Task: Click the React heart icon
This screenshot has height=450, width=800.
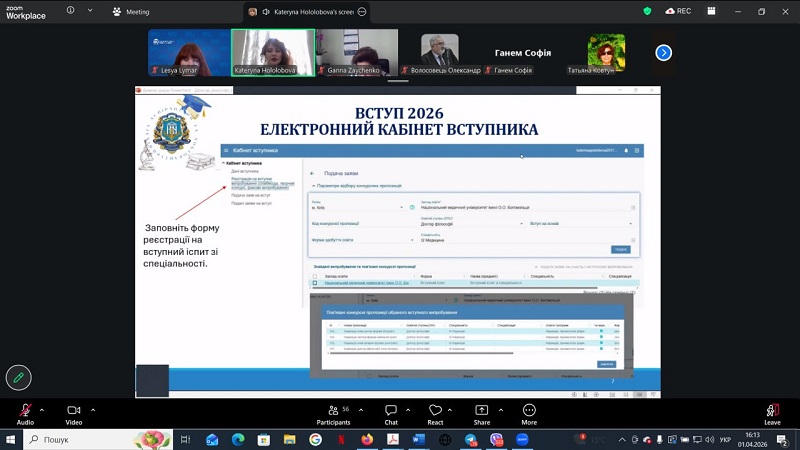Action: [x=435, y=410]
